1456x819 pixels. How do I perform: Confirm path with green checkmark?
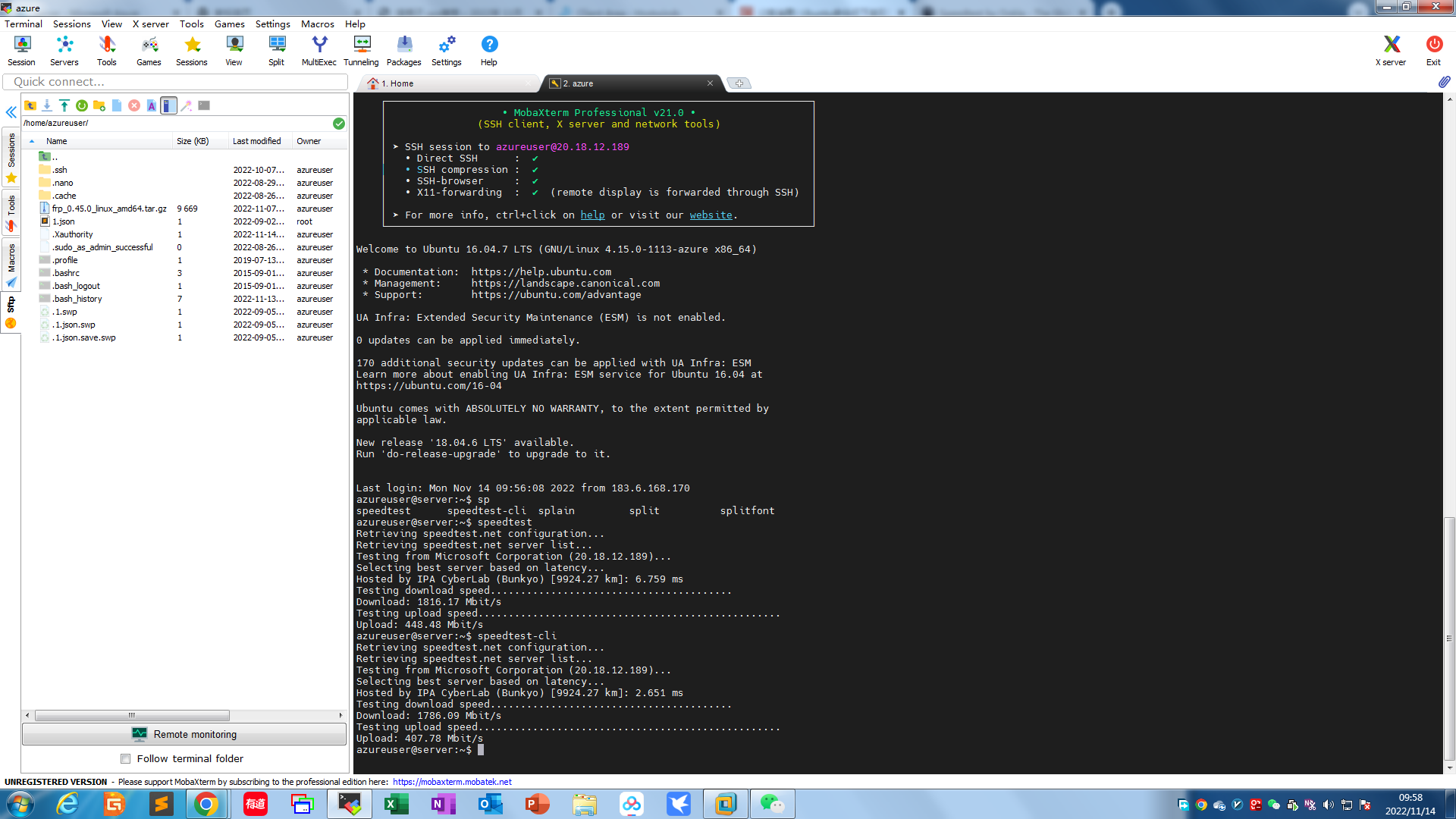coord(339,123)
